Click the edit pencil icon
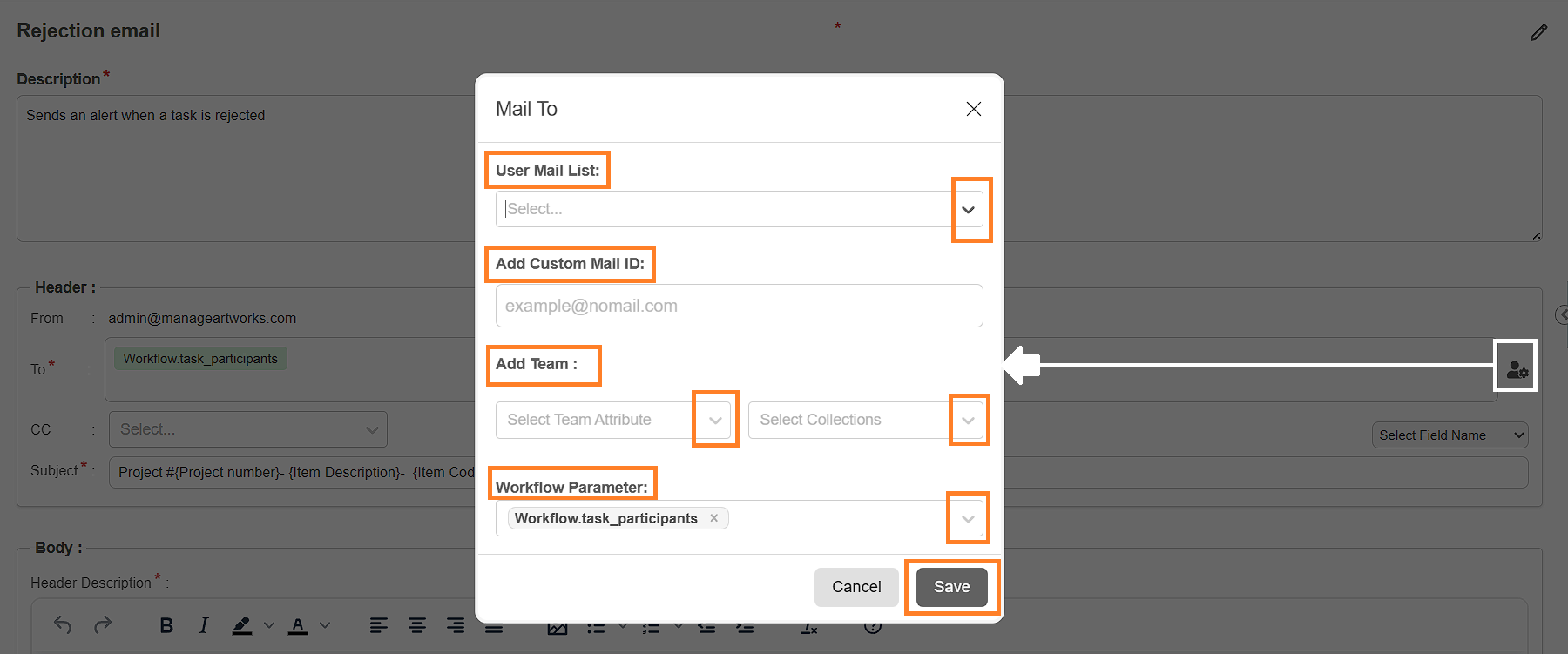The image size is (1568, 654). 1539,32
